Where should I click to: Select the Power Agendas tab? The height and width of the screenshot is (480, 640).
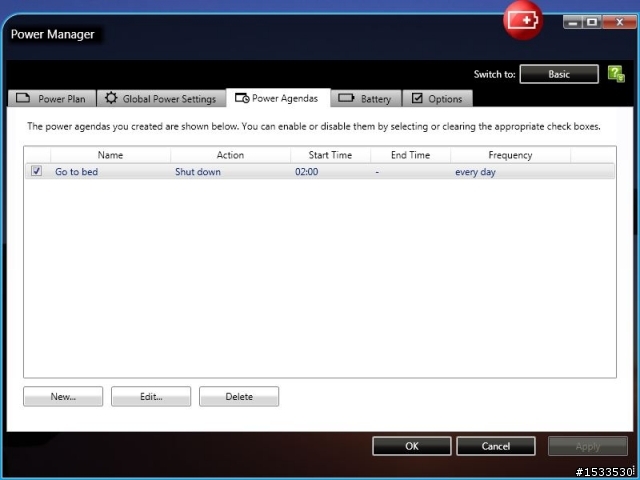coord(278,98)
